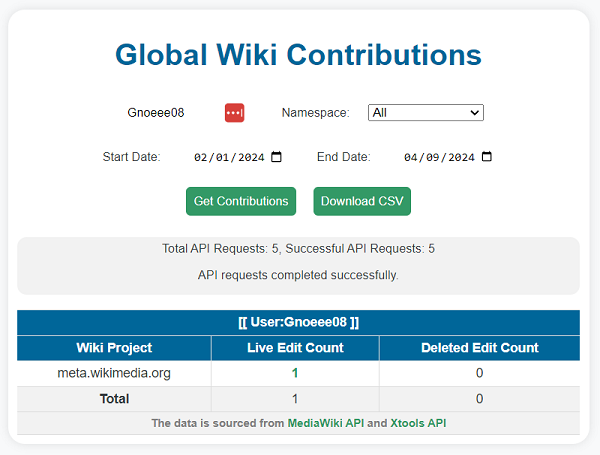Click the Live Edit Count column header
600x455 pixels.
295,348
